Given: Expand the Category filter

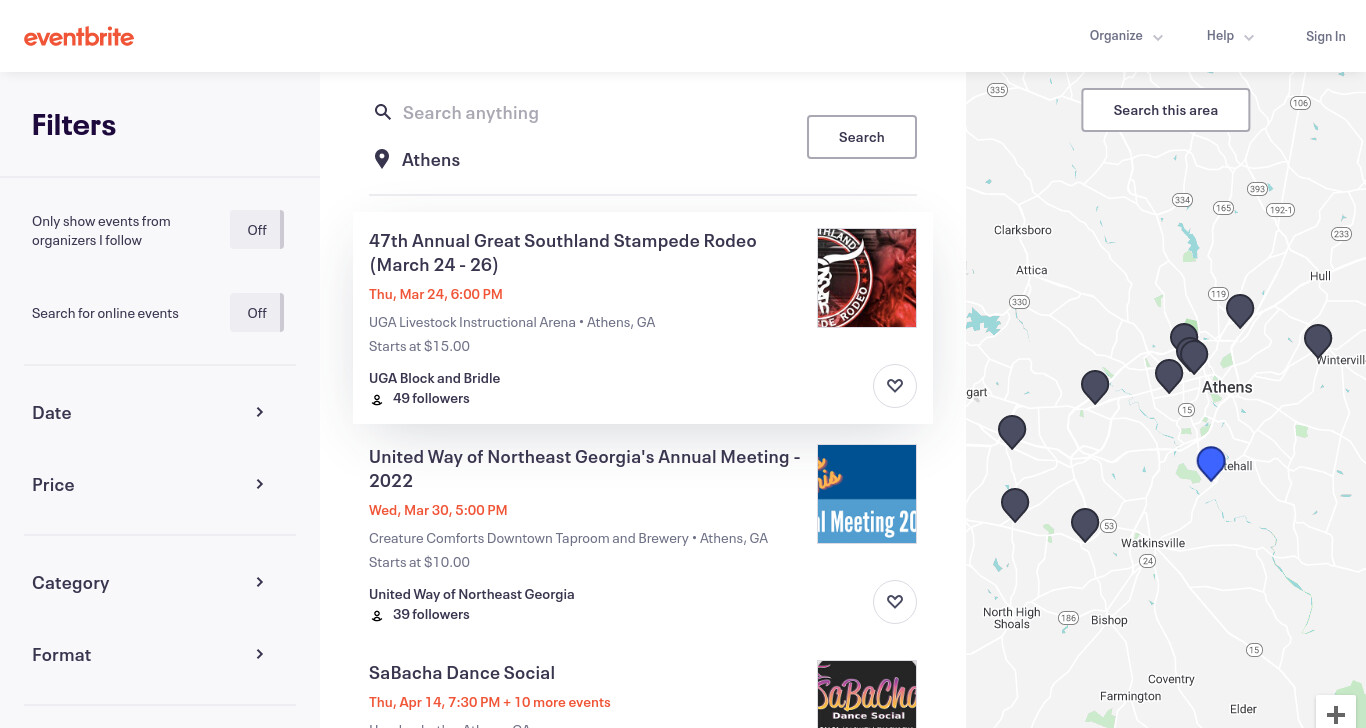Looking at the screenshot, I should (x=148, y=583).
